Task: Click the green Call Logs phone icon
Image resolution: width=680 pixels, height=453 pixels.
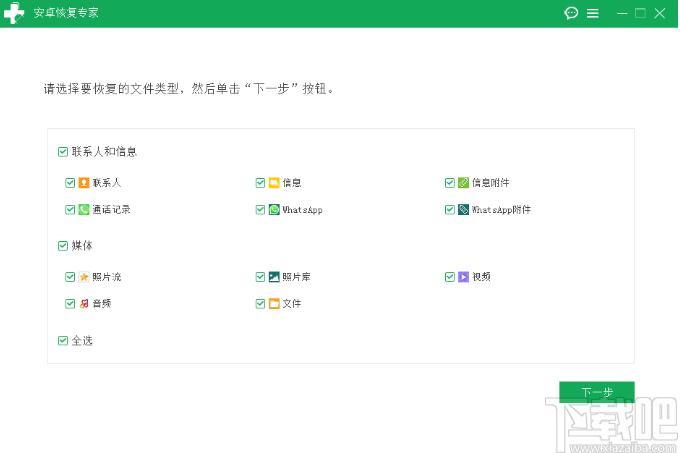Action: pyautogui.click(x=84, y=209)
